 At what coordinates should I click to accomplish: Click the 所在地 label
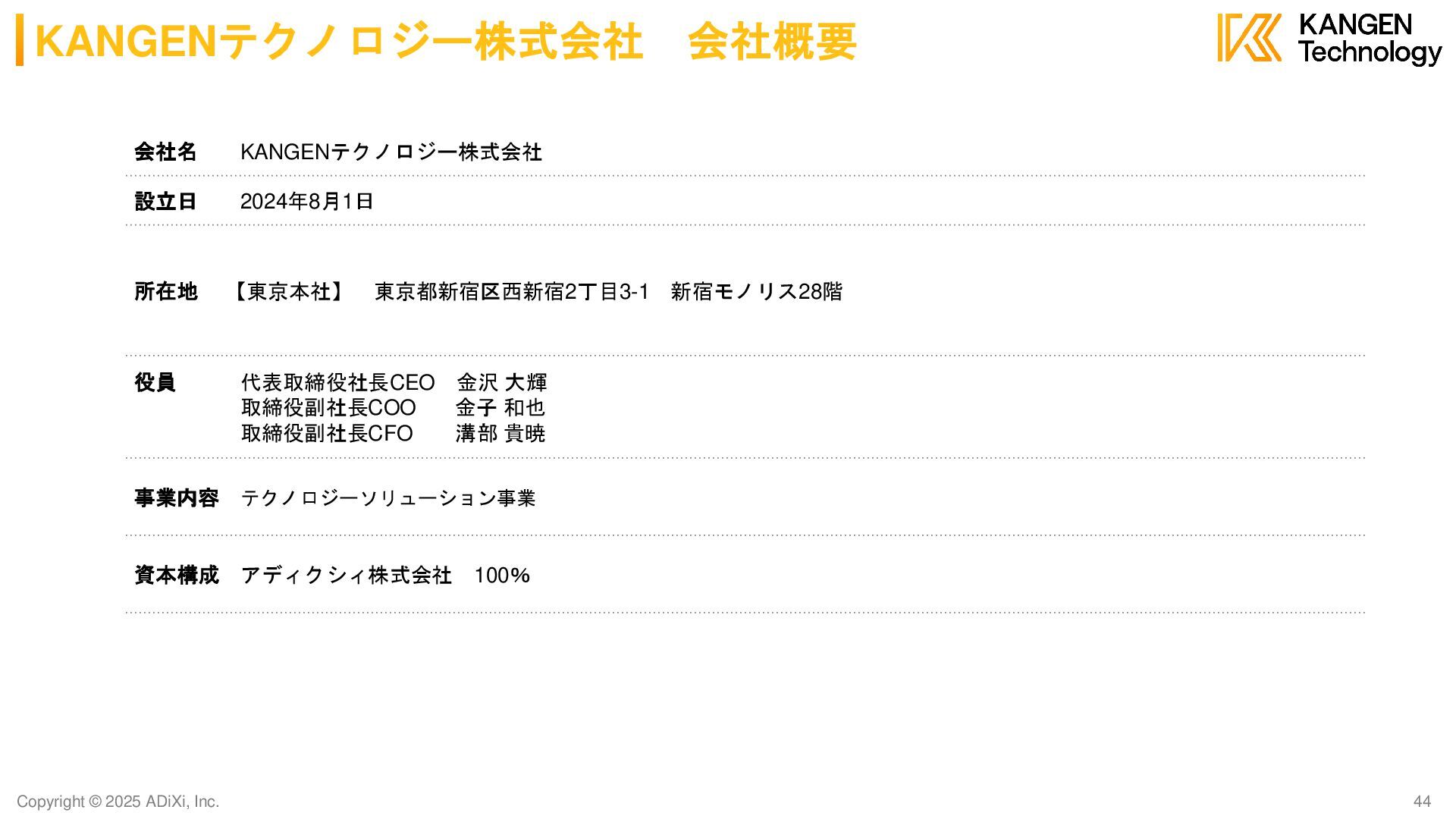click(165, 291)
